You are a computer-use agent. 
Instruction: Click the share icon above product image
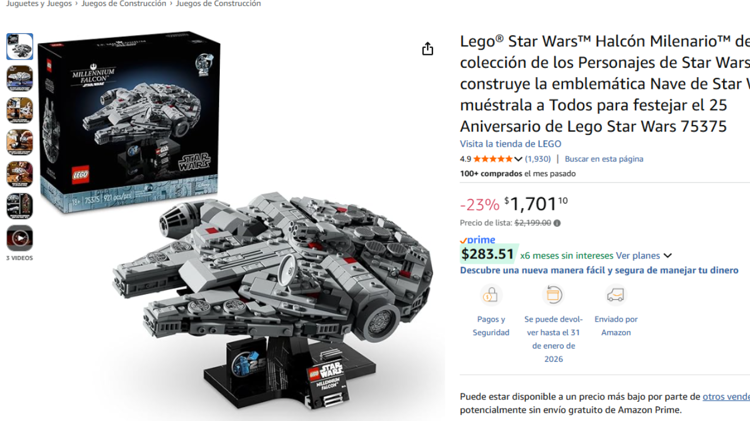coord(428,49)
